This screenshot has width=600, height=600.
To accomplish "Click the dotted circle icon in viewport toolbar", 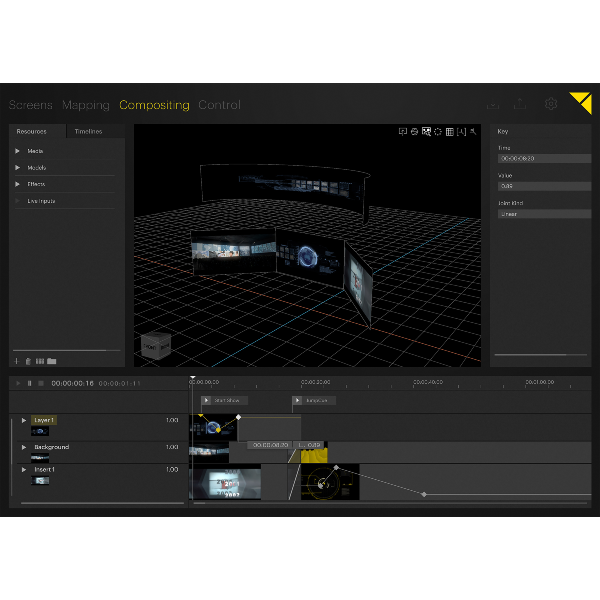I will tap(438, 132).
